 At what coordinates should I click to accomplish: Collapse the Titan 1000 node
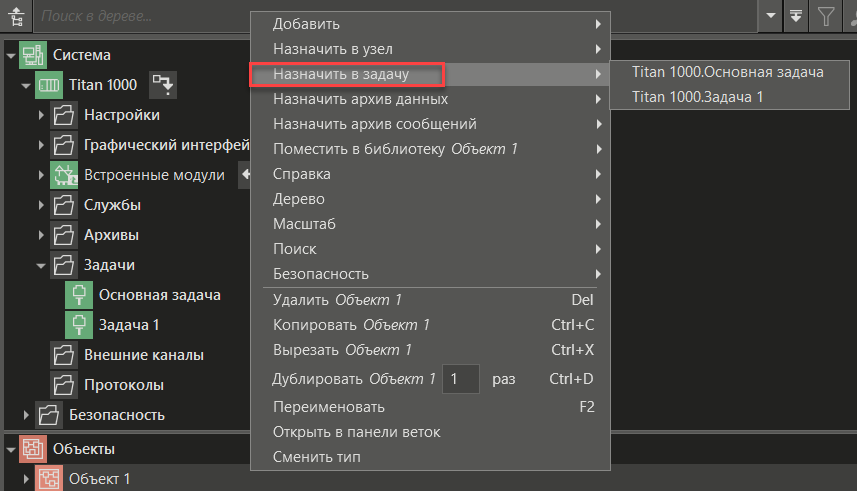pyautogui.click(x=26, y=85)
